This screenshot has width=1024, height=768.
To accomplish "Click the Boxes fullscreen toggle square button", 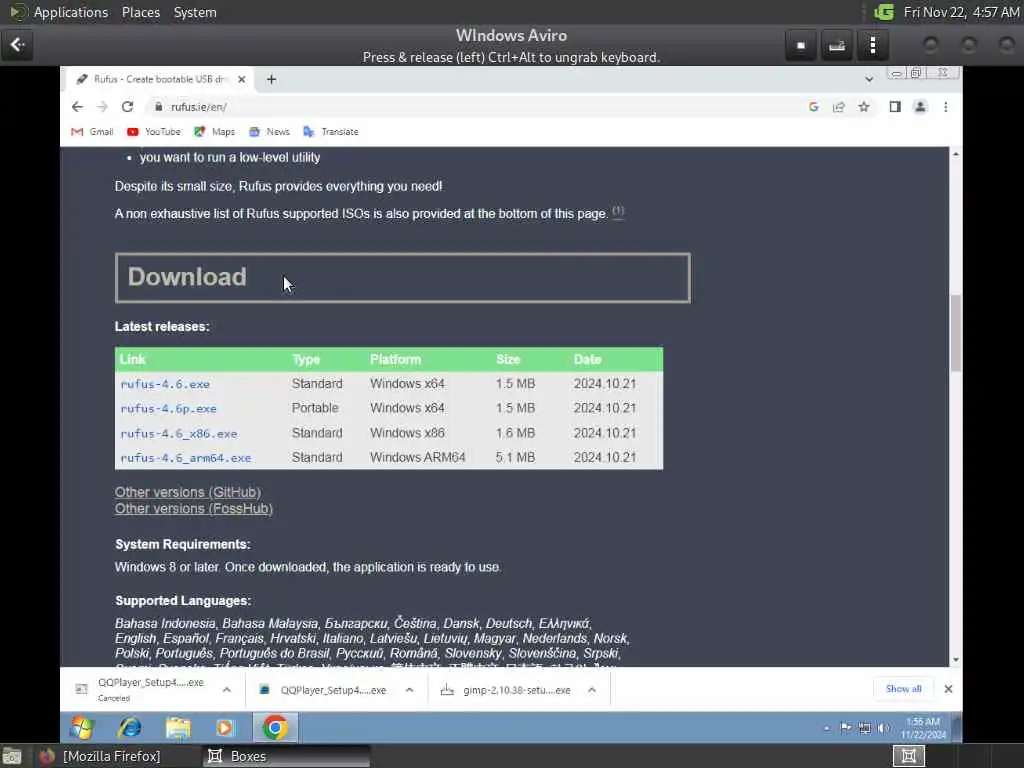I will click(801, 45).
